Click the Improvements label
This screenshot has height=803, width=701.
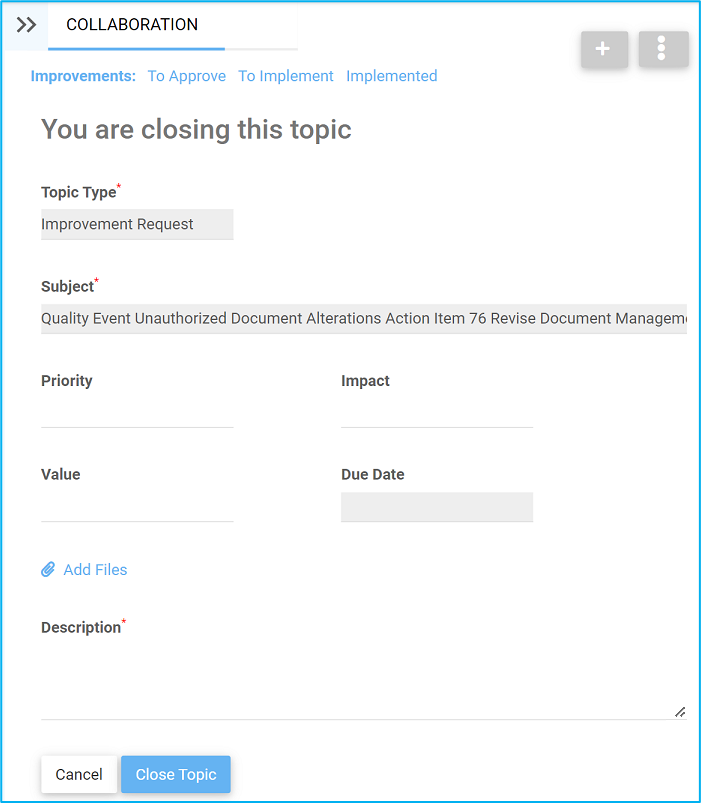83,76
